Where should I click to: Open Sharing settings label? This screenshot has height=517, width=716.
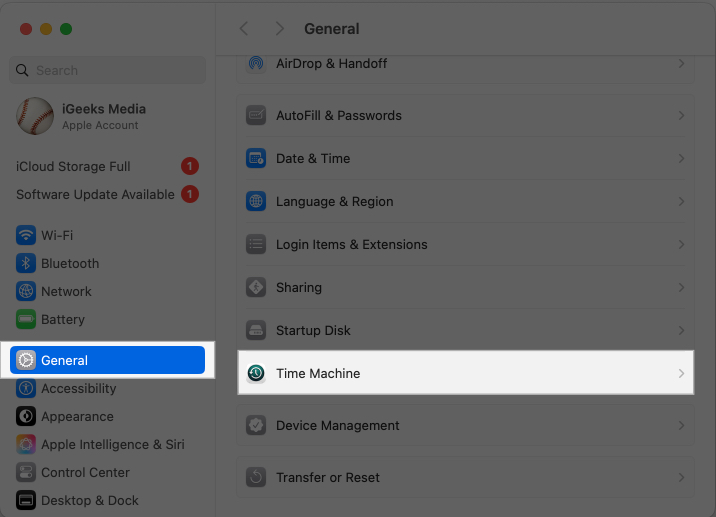299,288
